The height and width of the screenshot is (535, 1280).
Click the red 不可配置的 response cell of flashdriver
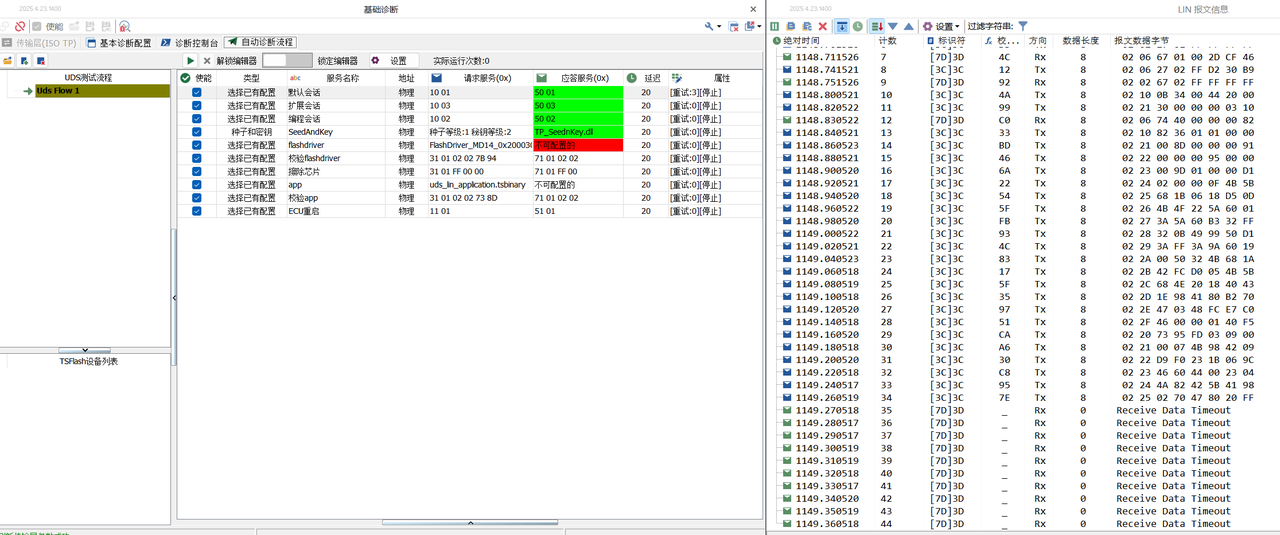coord(578,145)
